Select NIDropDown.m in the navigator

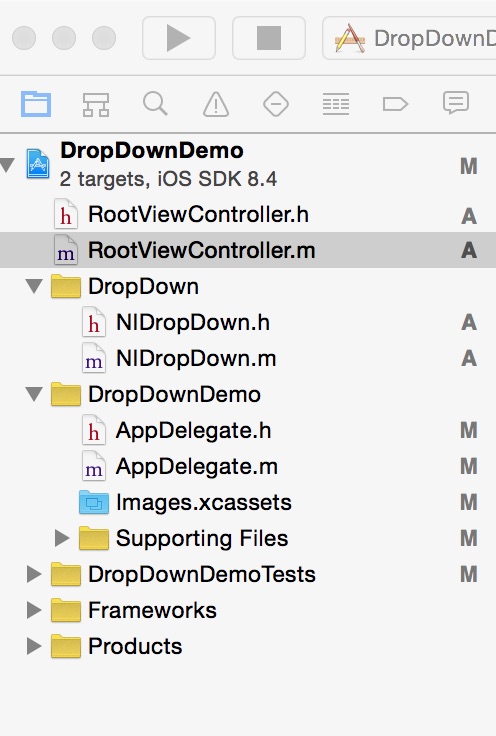pyautogui.click(x=248, y=359)
